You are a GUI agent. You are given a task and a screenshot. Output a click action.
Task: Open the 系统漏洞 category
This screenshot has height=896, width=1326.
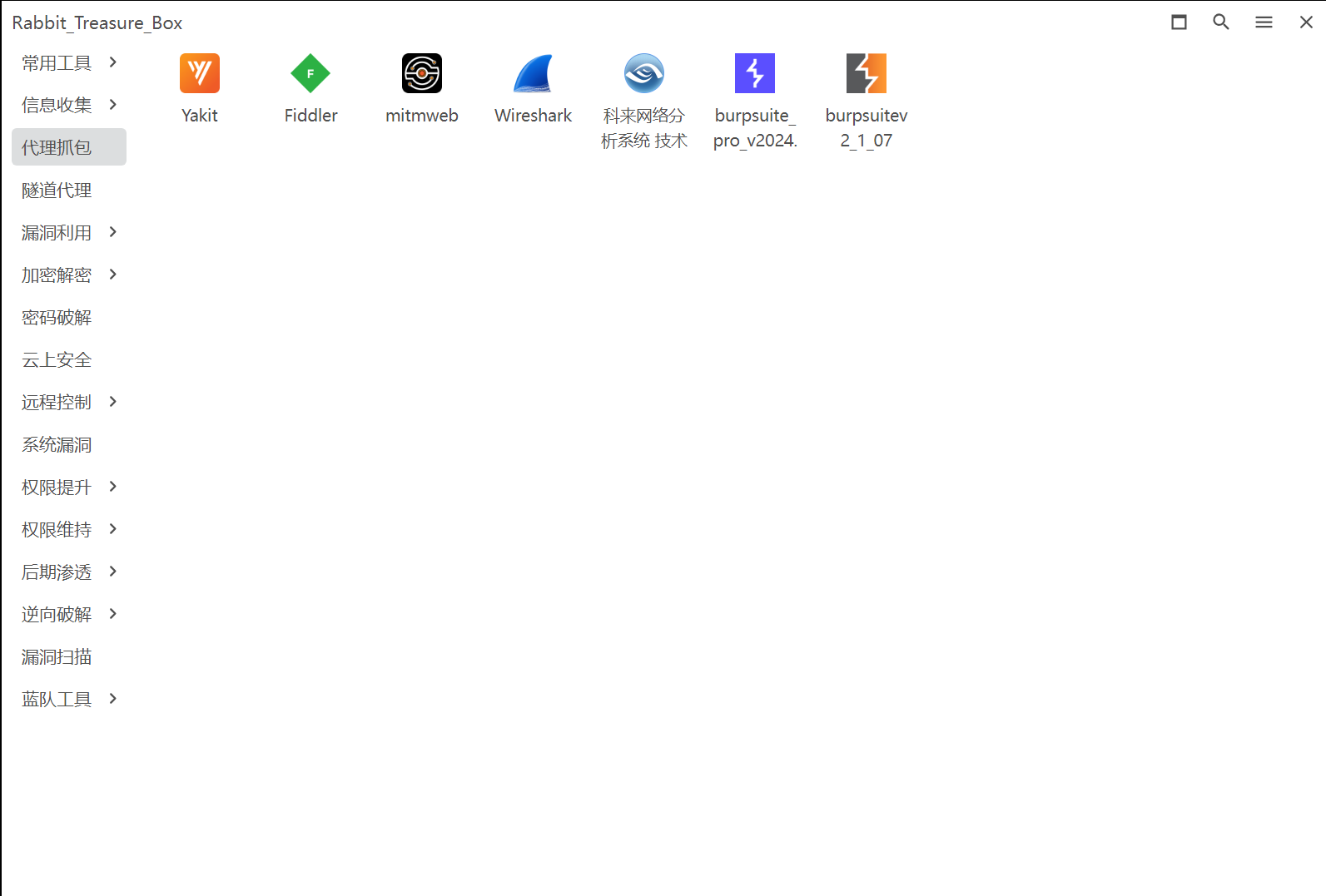coord(57,445)
